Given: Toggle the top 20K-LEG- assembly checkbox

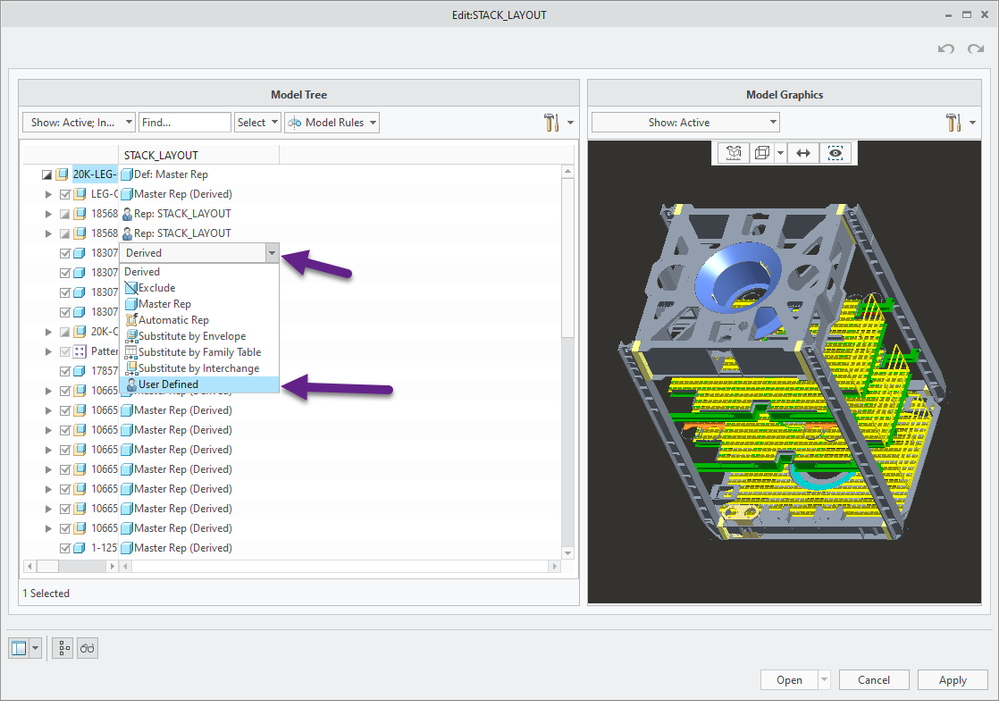Looking at the screenshot, I should pyautogui.click(x=47, y=175).
